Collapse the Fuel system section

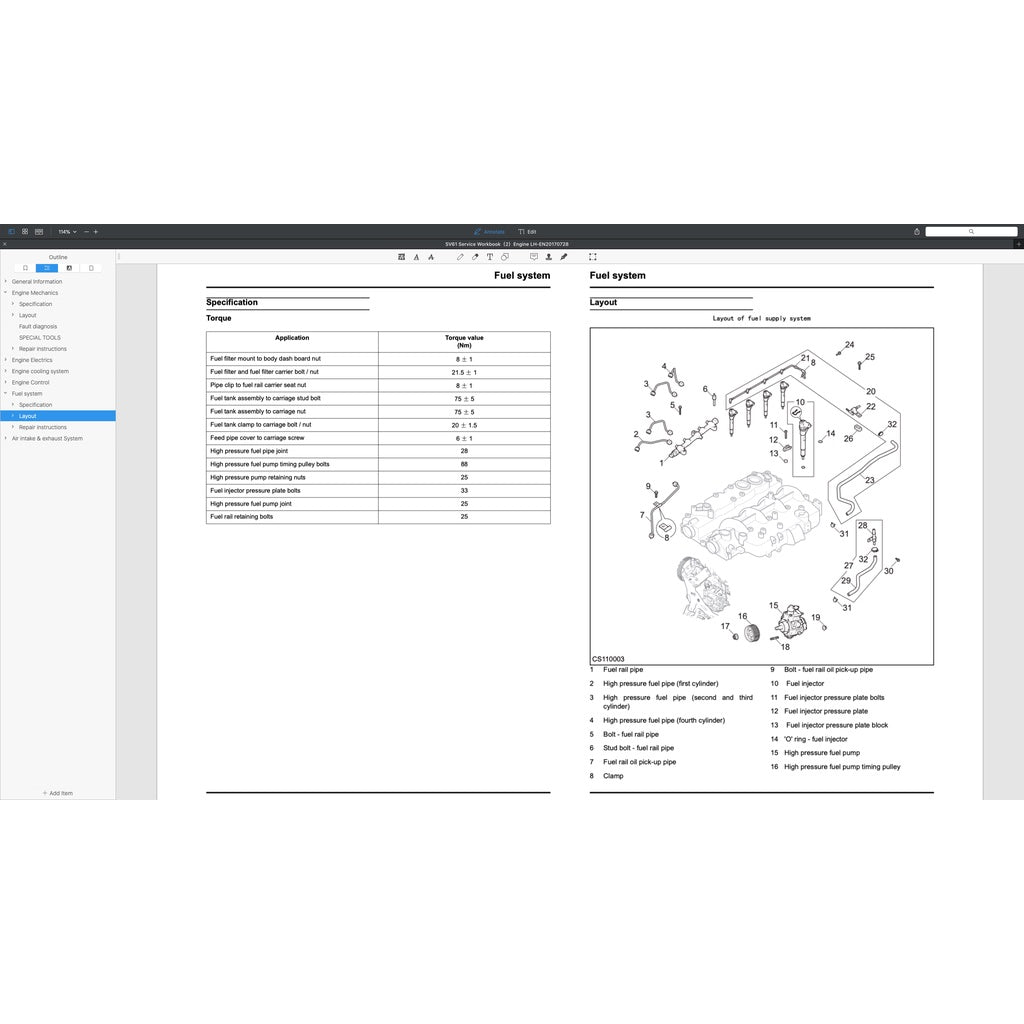pyautogui.click(x=5, y=393)
